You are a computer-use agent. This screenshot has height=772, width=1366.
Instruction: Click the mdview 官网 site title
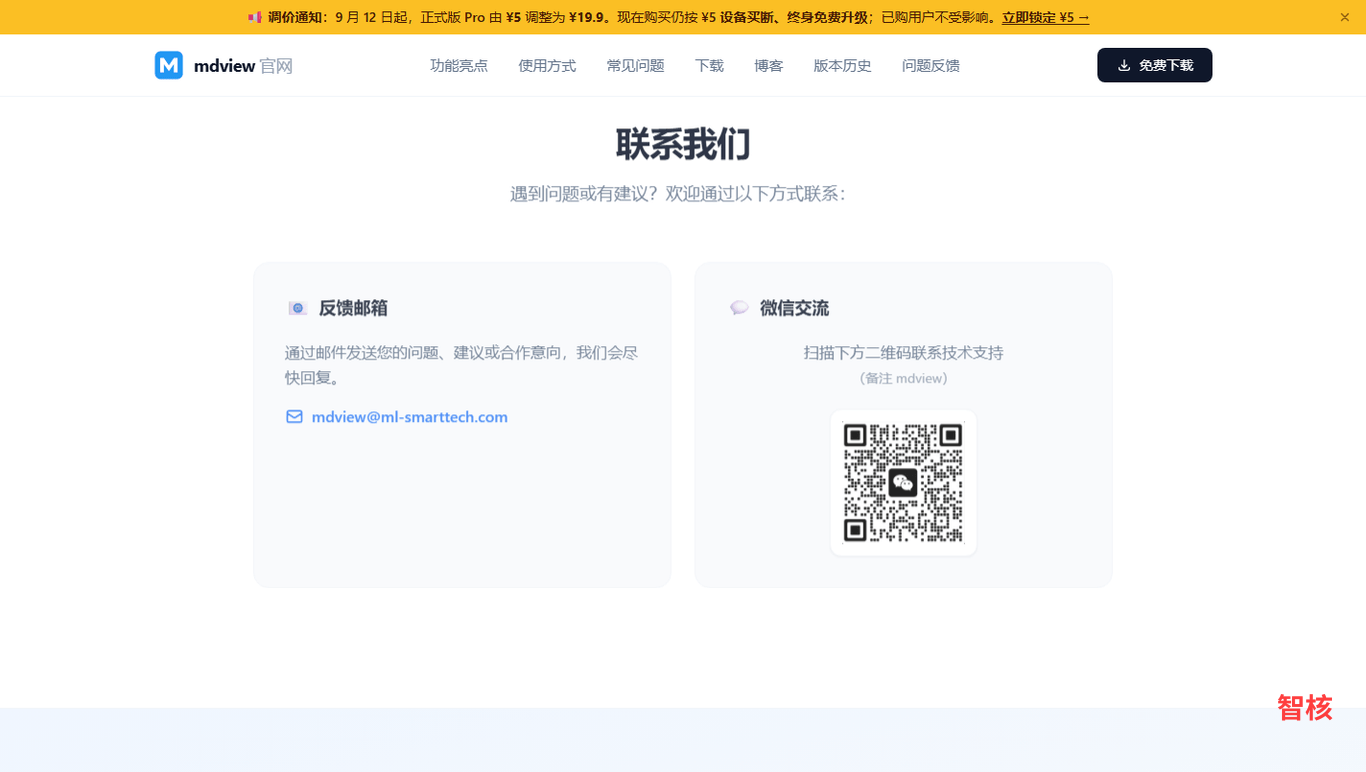click(x=243, y=66)
